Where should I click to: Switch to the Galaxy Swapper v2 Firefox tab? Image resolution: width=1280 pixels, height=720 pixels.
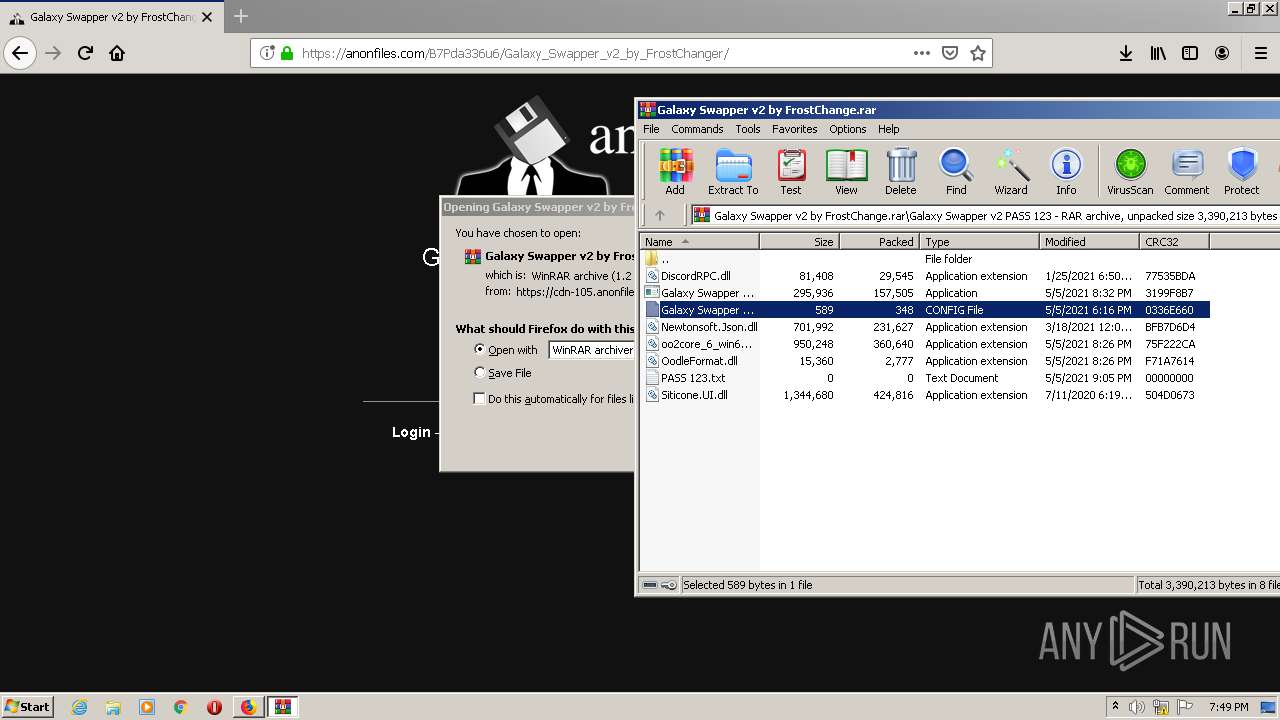[110, 17]
